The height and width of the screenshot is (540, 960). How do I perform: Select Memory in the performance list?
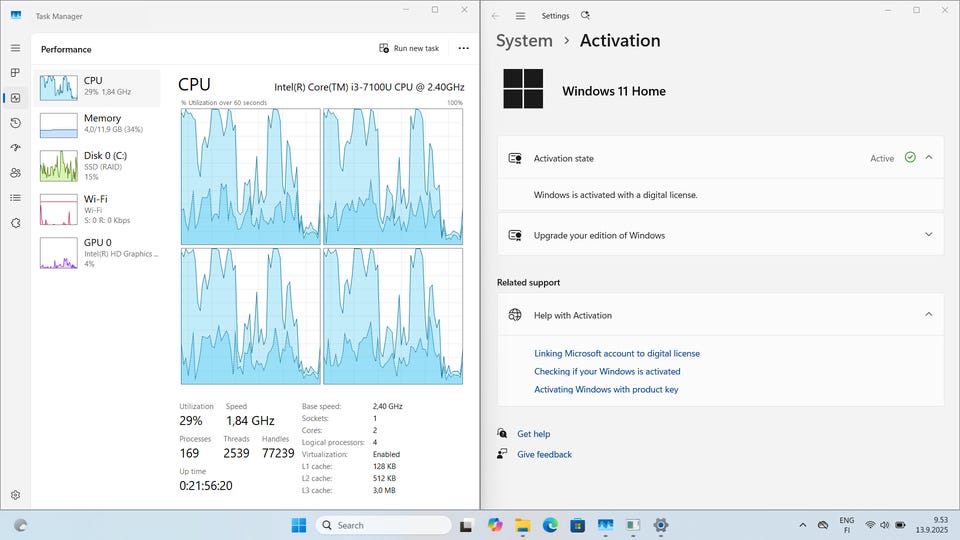tap(98, 124)
